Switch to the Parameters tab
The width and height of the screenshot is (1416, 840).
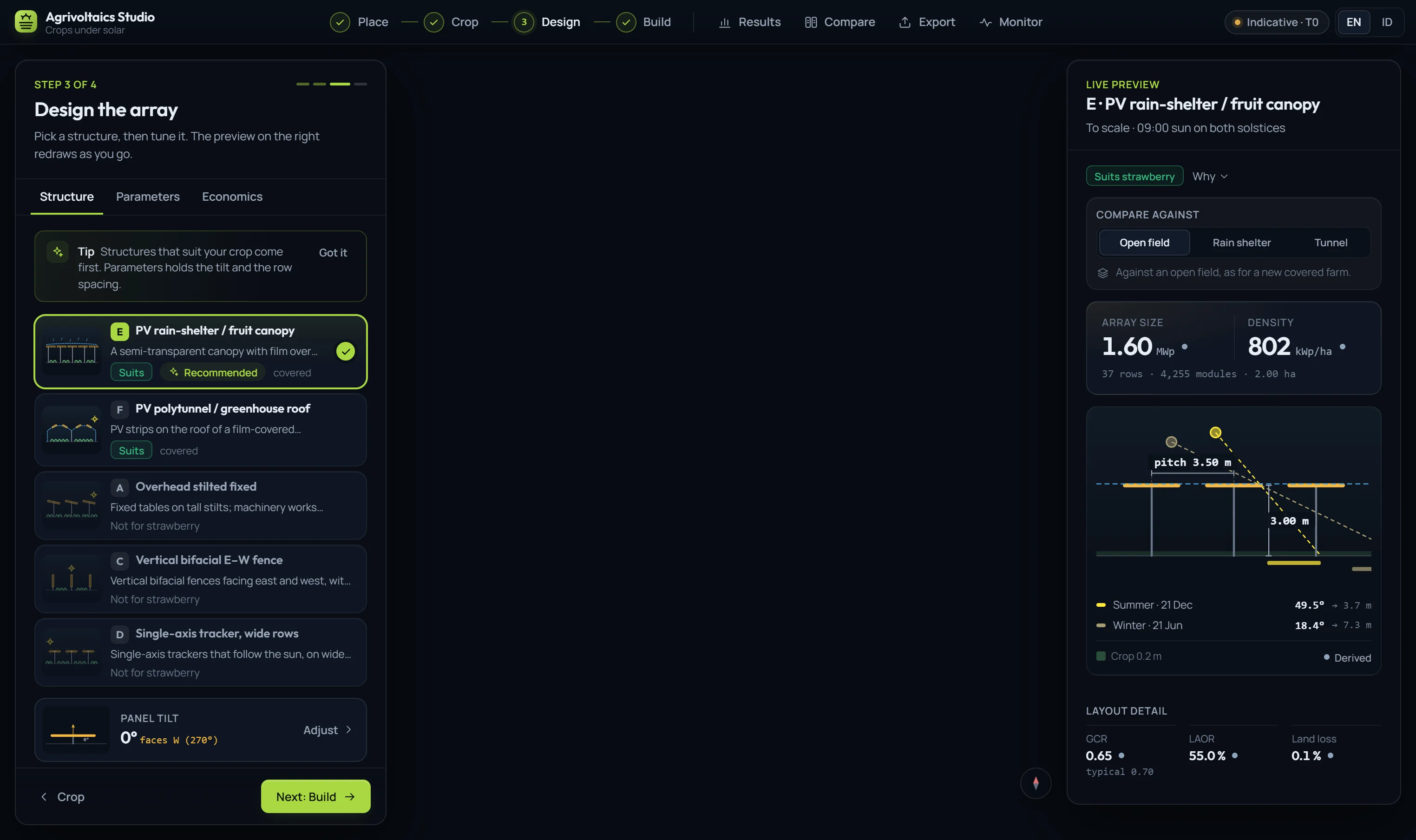coord(148,197)
